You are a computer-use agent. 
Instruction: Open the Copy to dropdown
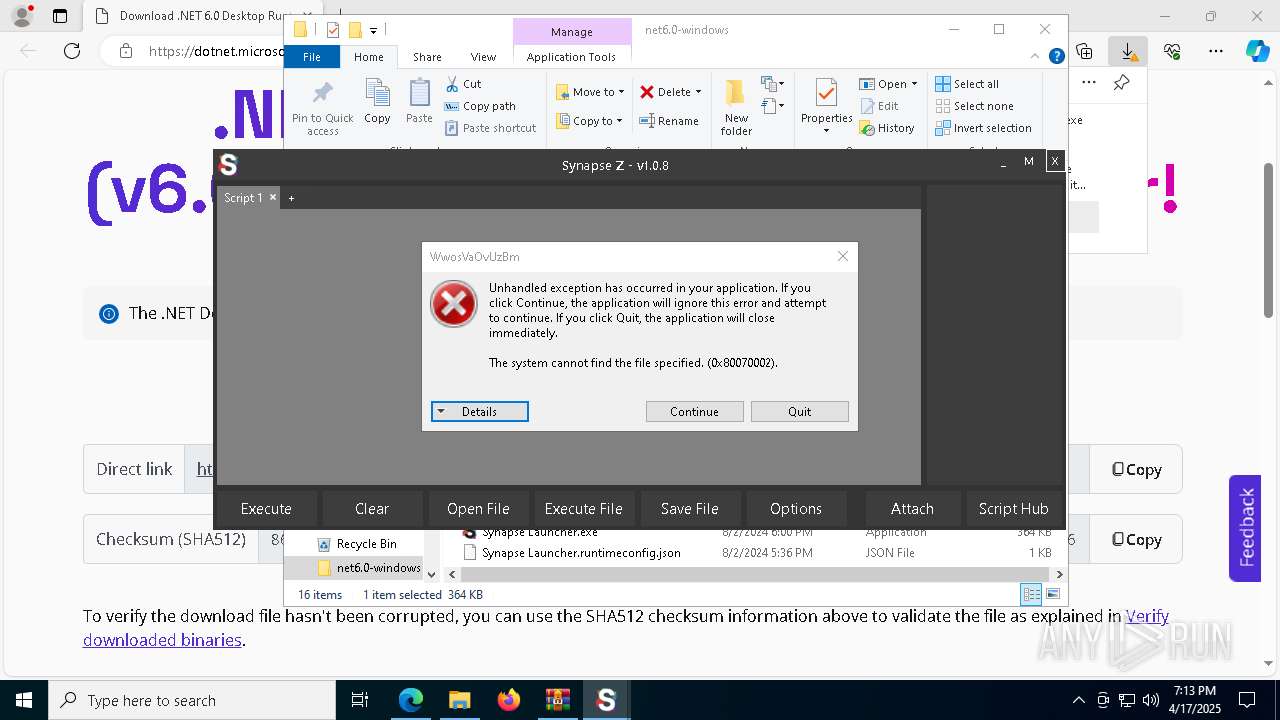tap(589, 121)
